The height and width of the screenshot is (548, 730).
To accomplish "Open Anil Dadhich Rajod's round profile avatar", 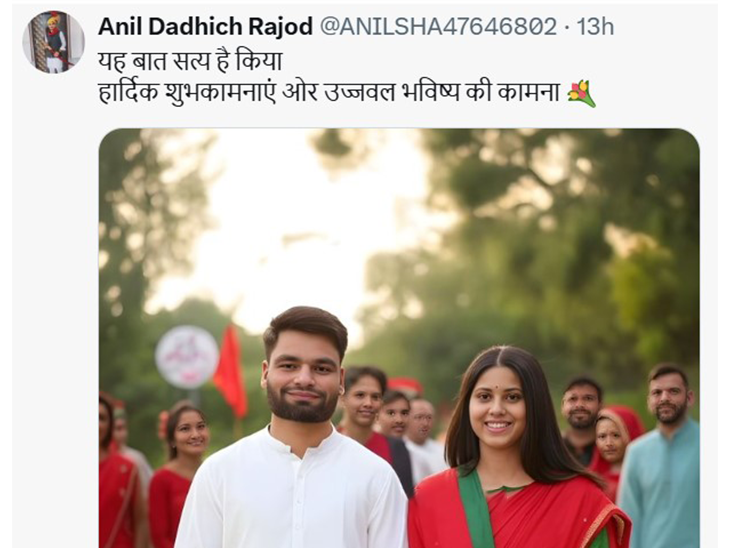I will tap(54, 42).
